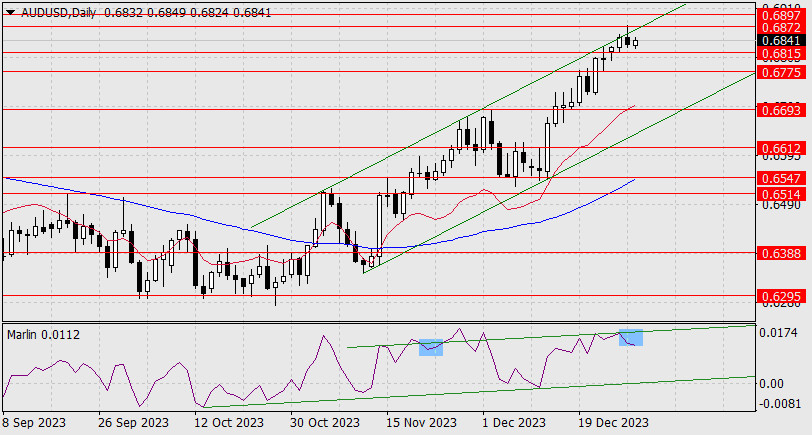This screenshot has height=435, width=812.
Task: Select the 0.00 Marlin scale value
Action: [x=771, y=384]
